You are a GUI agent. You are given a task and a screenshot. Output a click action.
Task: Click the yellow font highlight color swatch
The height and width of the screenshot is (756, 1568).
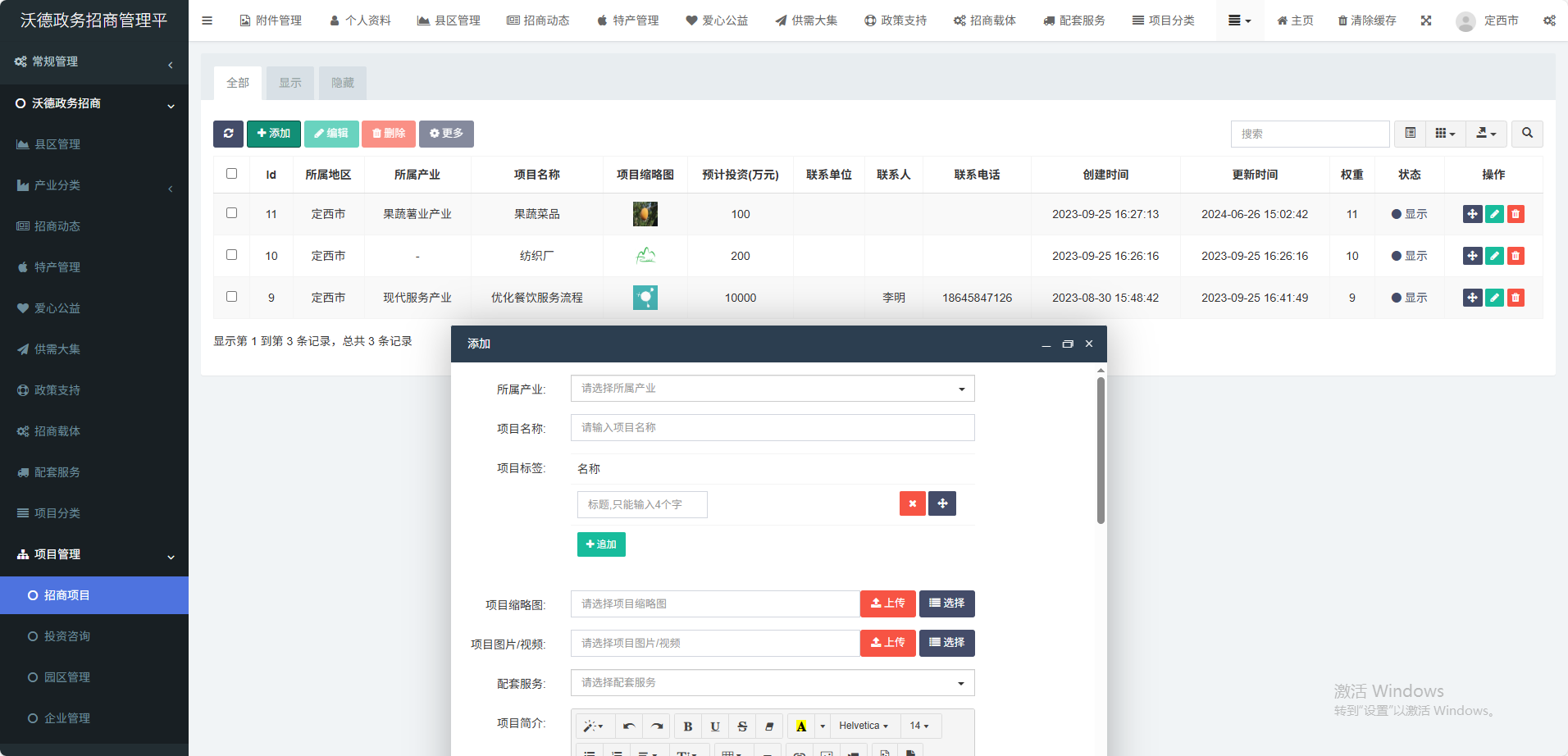click(801, 726)
